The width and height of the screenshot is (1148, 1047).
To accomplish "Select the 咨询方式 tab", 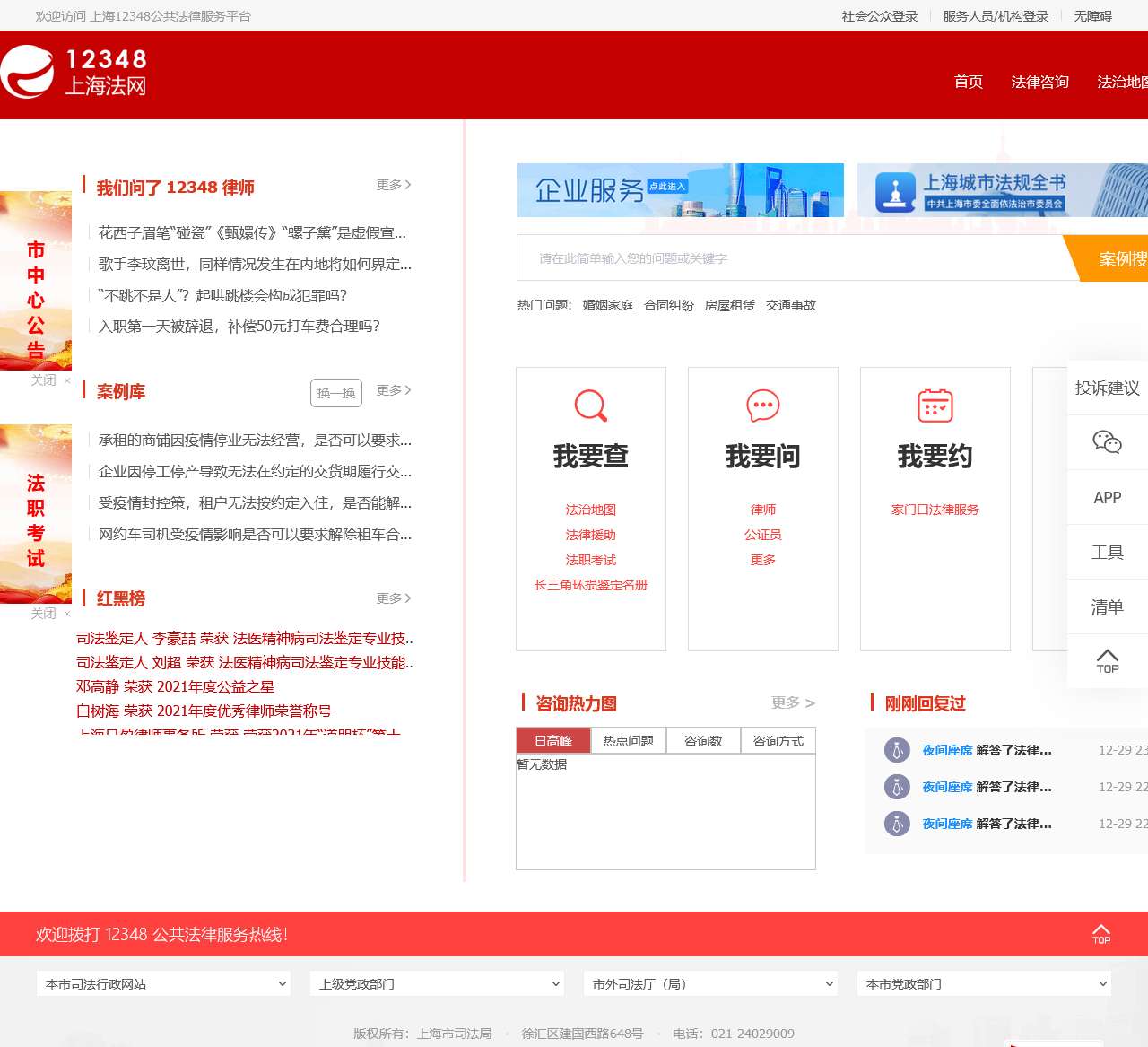I will 778,741.
